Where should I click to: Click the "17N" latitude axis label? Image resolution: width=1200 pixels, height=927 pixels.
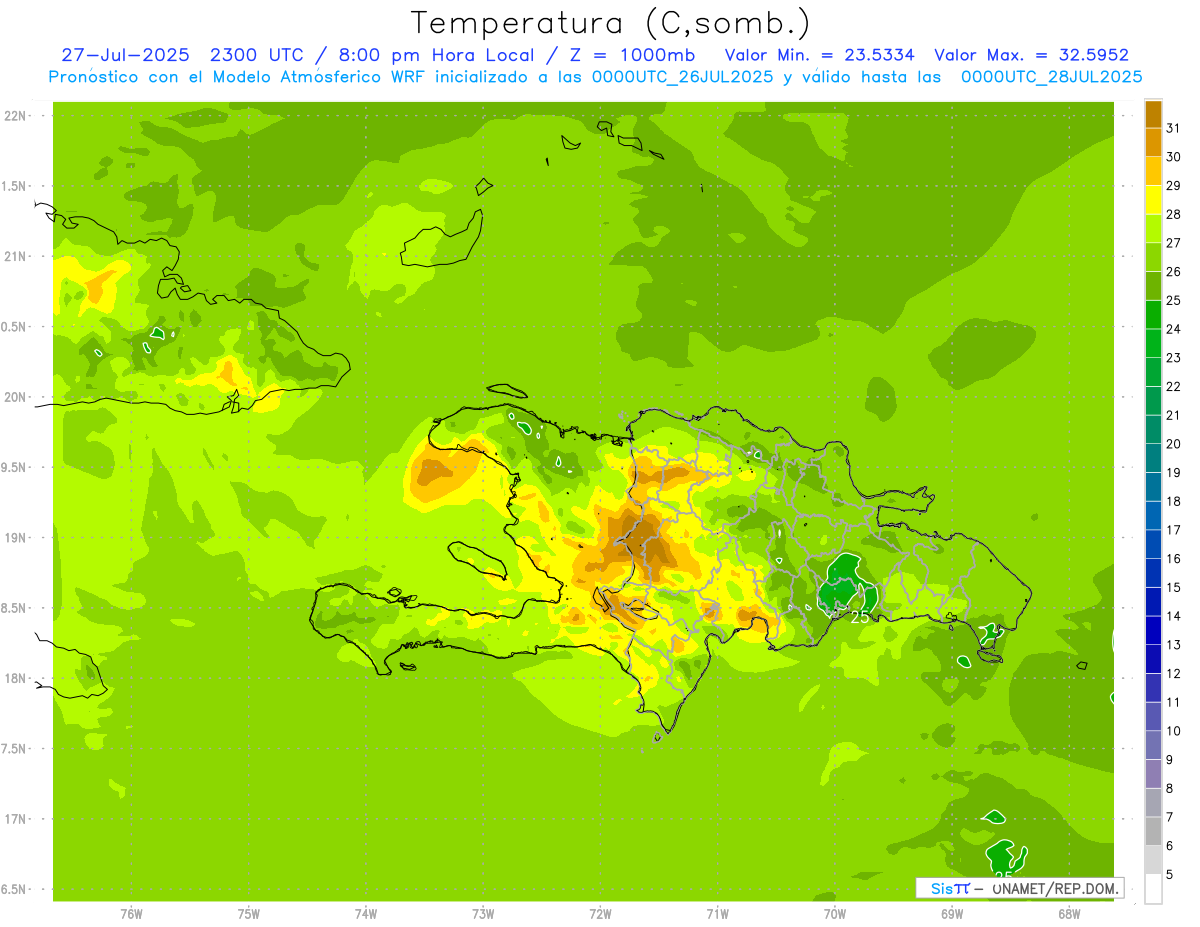(x=16, y=819)
